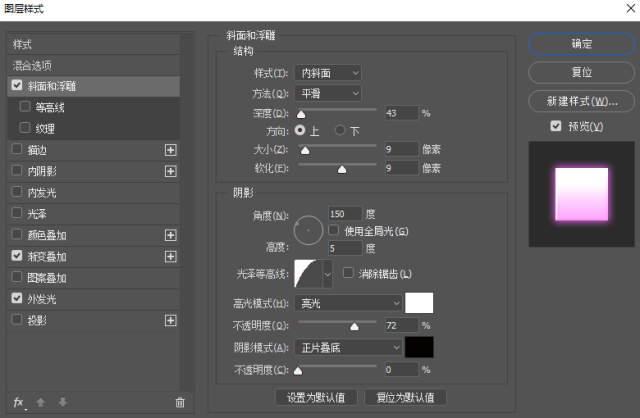640x418 pixels.
Task: Enable the 内发光 checkbox
Action: pos(17,191)
